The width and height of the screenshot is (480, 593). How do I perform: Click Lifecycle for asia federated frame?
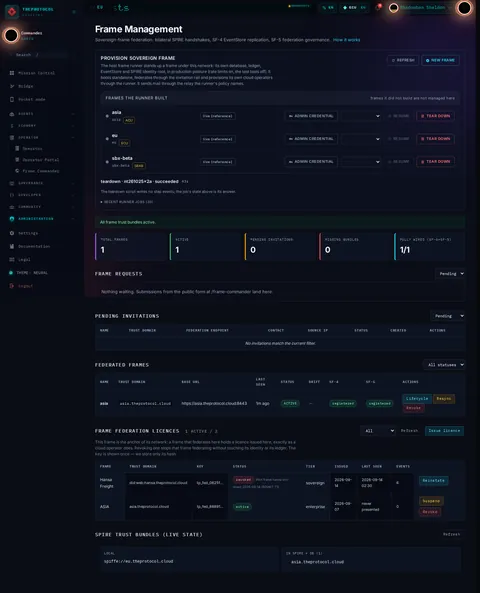417,399
